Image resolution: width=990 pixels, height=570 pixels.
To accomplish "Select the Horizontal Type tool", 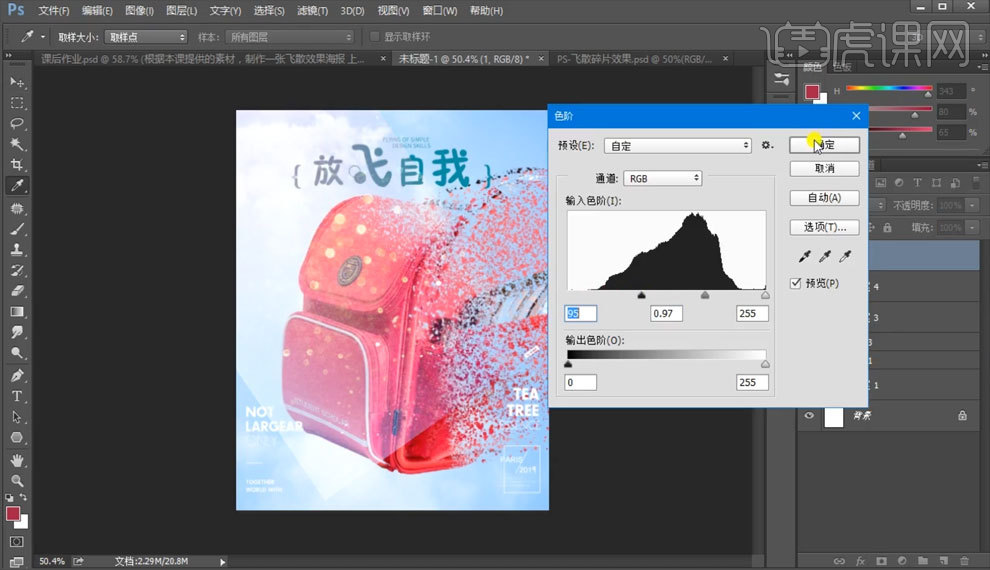I will [17, 396].
